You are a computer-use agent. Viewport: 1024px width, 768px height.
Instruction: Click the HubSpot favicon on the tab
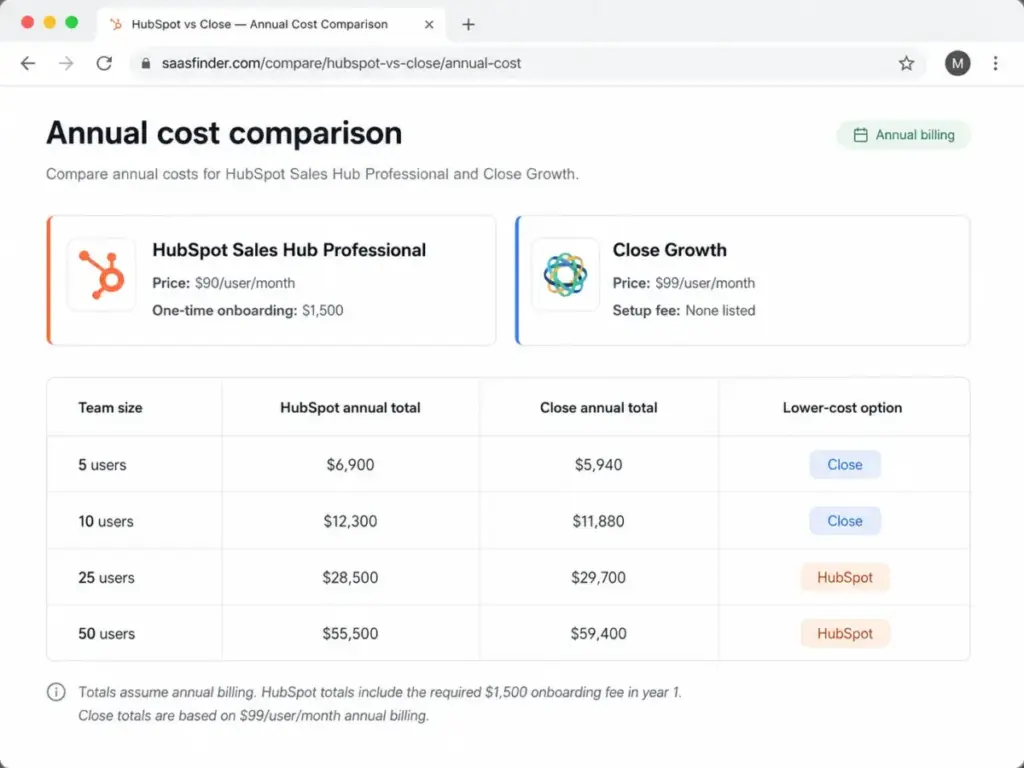tap(116, 24)
